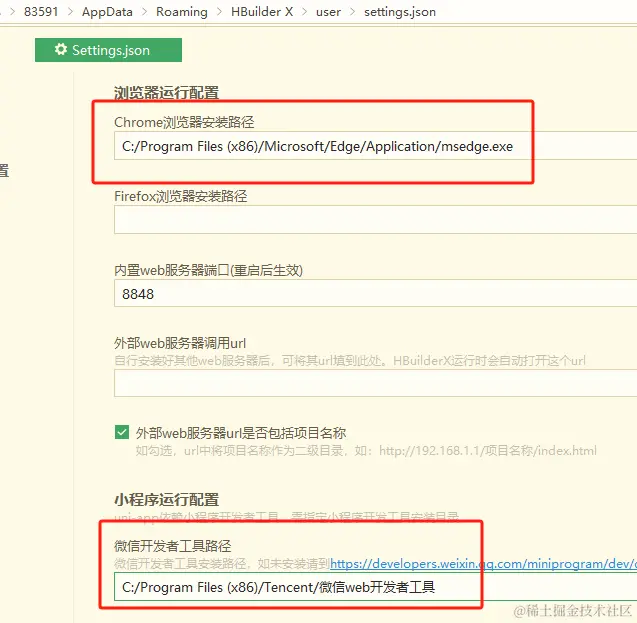Click the 内置web服务器端口 label

[208, 270]
